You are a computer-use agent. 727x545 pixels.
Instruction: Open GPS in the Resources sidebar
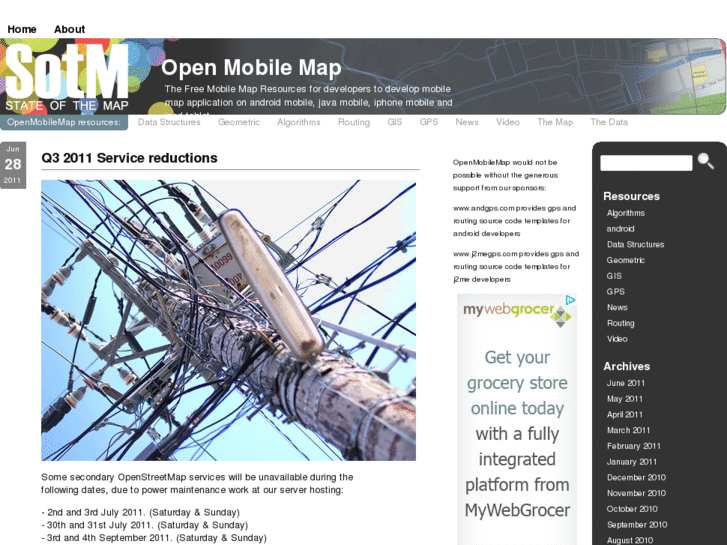[x=615, y=292]
